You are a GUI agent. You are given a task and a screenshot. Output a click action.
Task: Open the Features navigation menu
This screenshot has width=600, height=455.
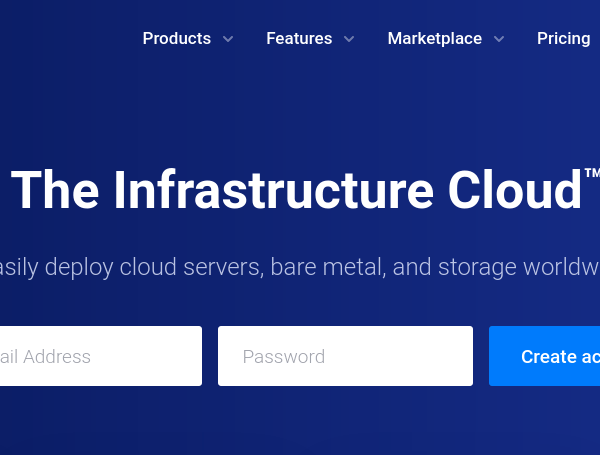(x=299, y=38)
